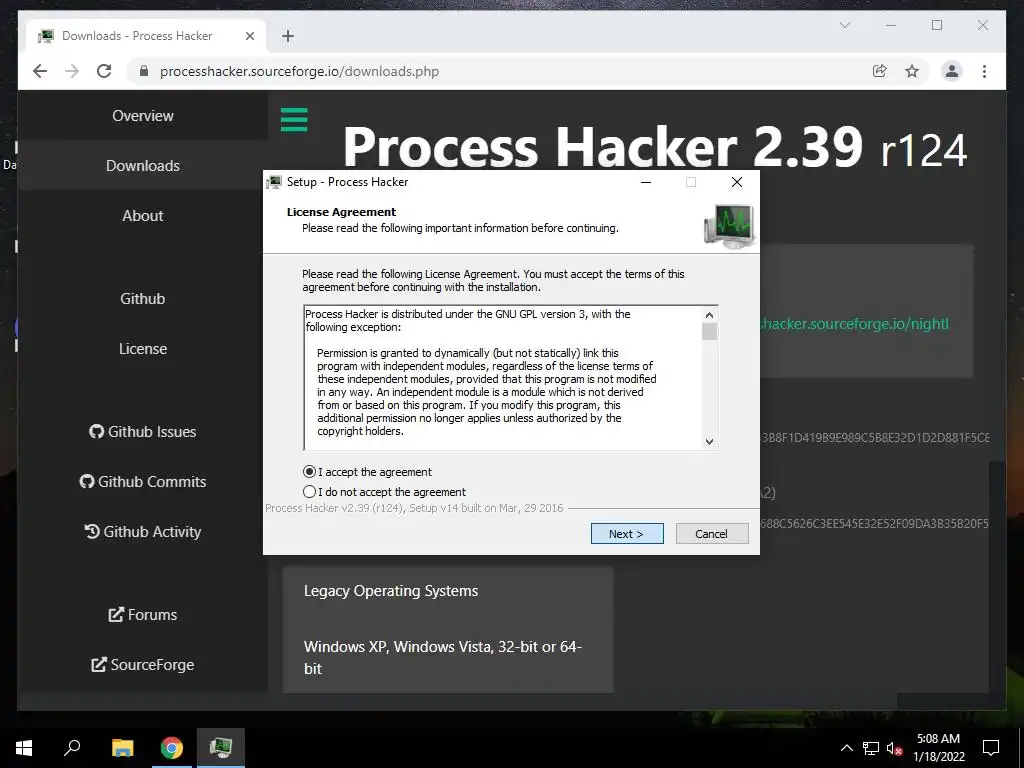Open Windows taskbar search
The image size is (1024, 768).
click(72, 748)
